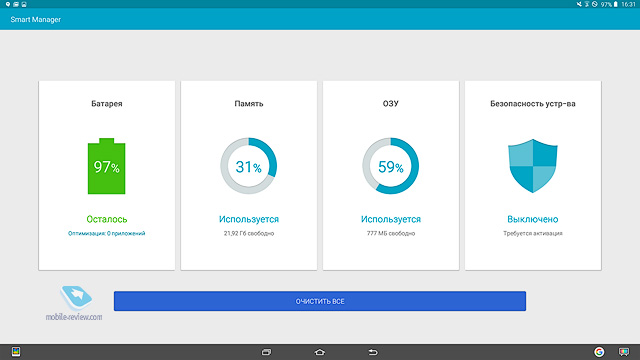Open Google icon in bottom bar

click(599, 352)
